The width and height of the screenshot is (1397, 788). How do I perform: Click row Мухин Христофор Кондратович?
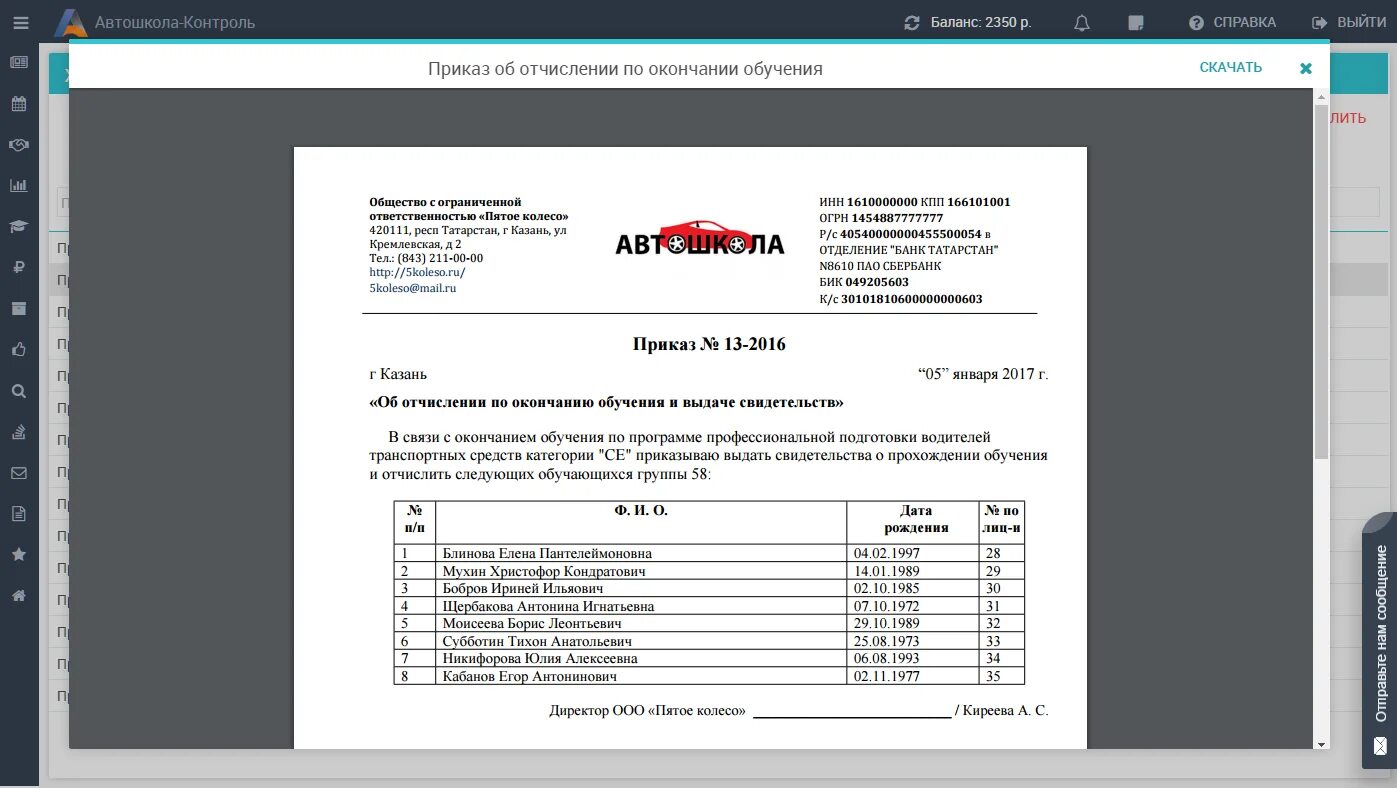pyautogui.click(x=709, y=571)
